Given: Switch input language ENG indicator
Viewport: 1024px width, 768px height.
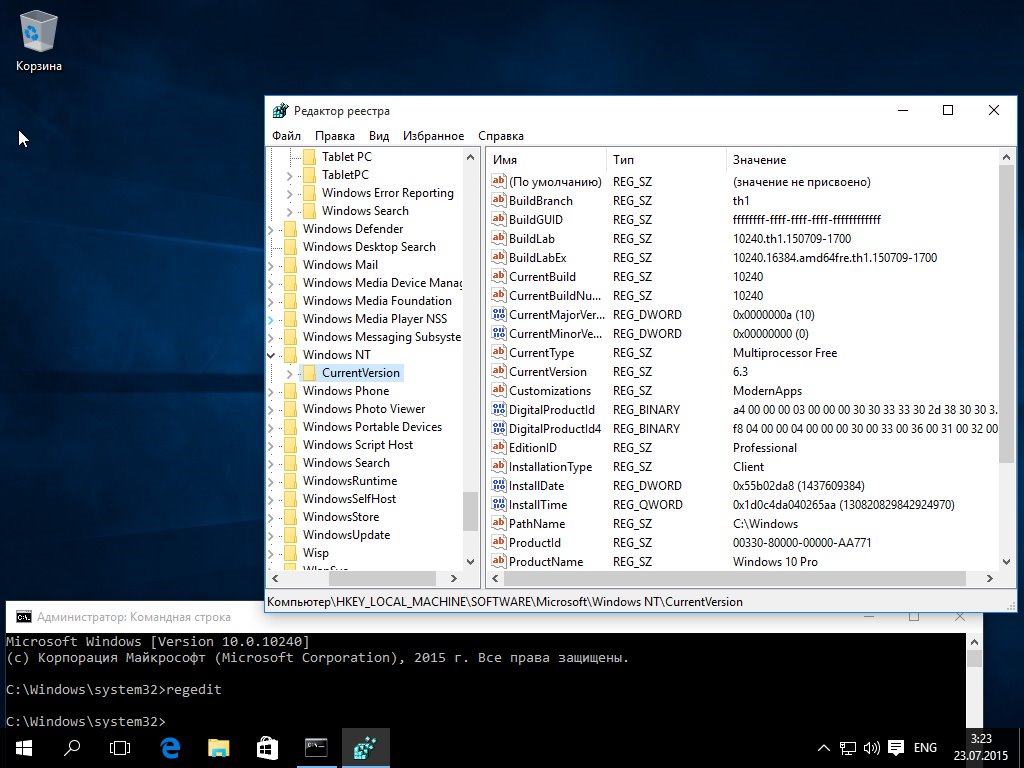Looking at the screenshot, I should [925, 748].
